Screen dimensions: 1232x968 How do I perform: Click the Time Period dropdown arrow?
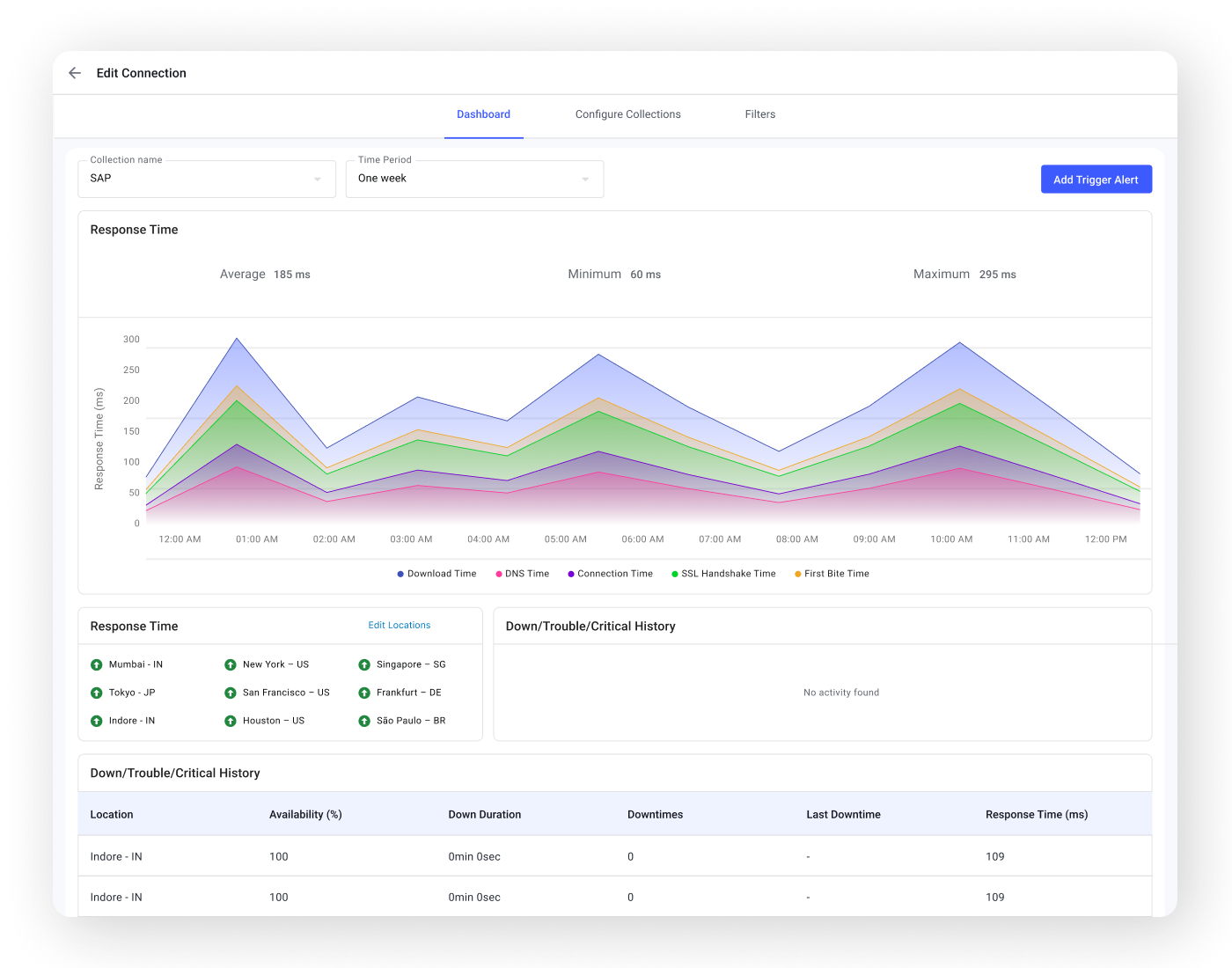pyautogui.click(x=585, y=180)
